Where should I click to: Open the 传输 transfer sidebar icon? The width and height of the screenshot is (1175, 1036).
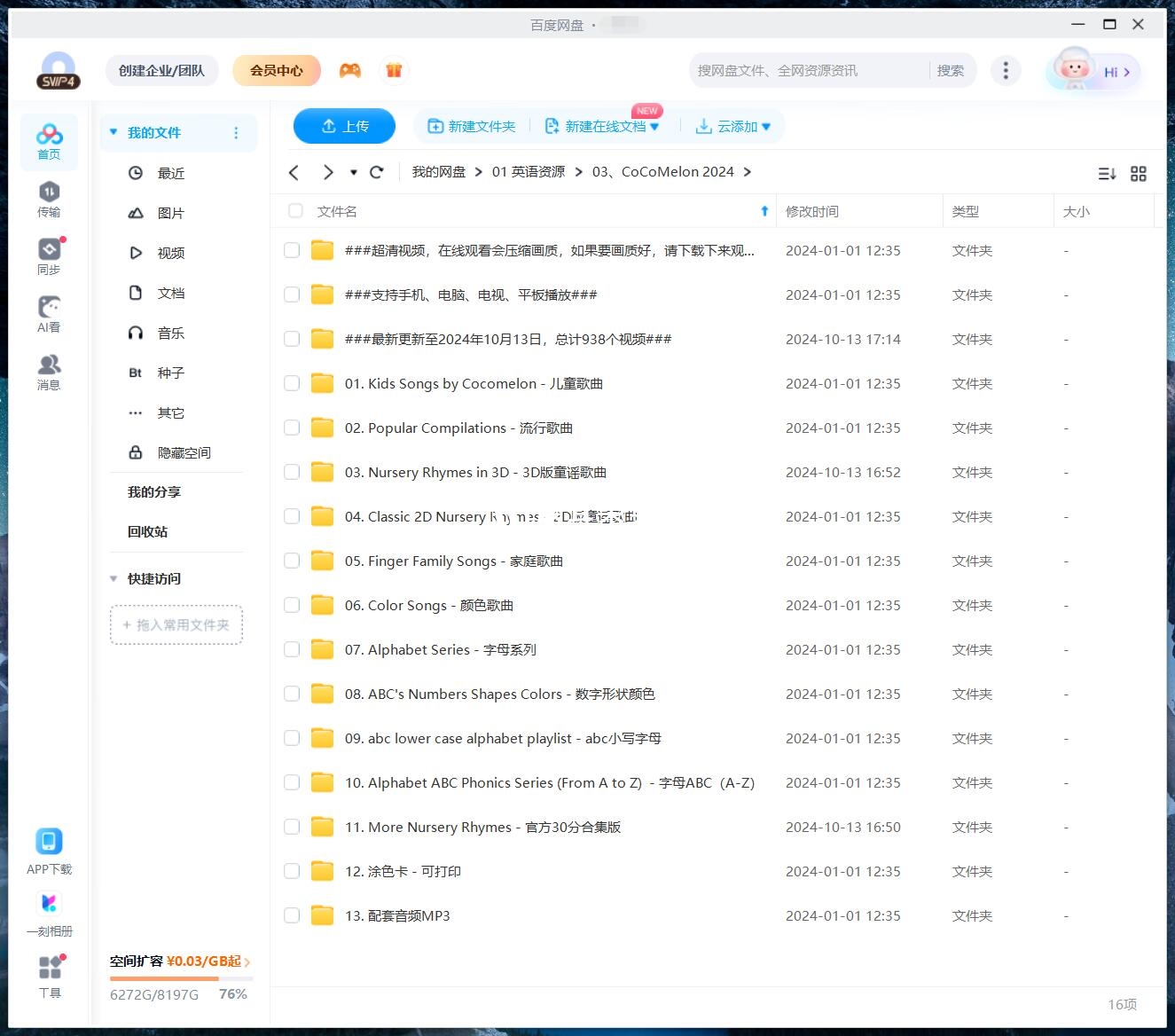[x=49, y=199]
